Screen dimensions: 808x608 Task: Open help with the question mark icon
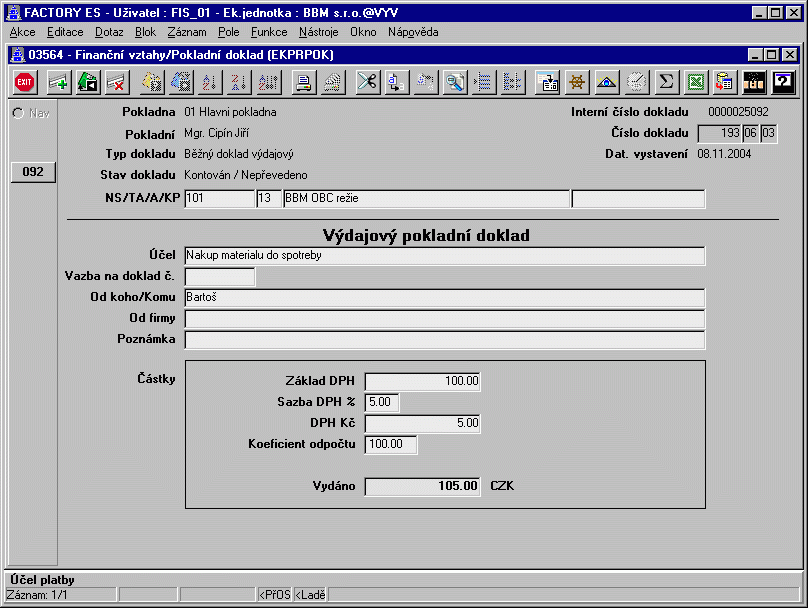783,82
